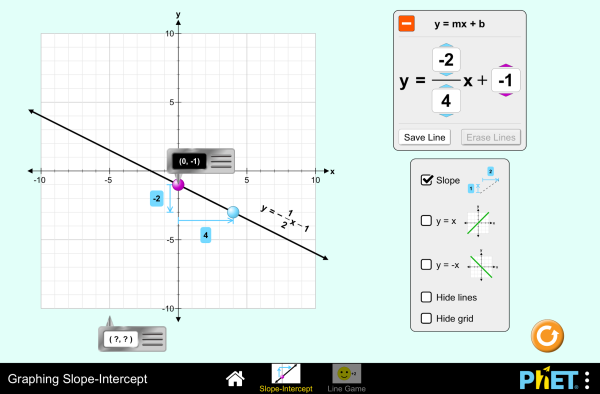Image resolution: width=600 pixels, height=394 pixels.
Task: Go to the home screen via house icon
Action: tap(235, 378)
